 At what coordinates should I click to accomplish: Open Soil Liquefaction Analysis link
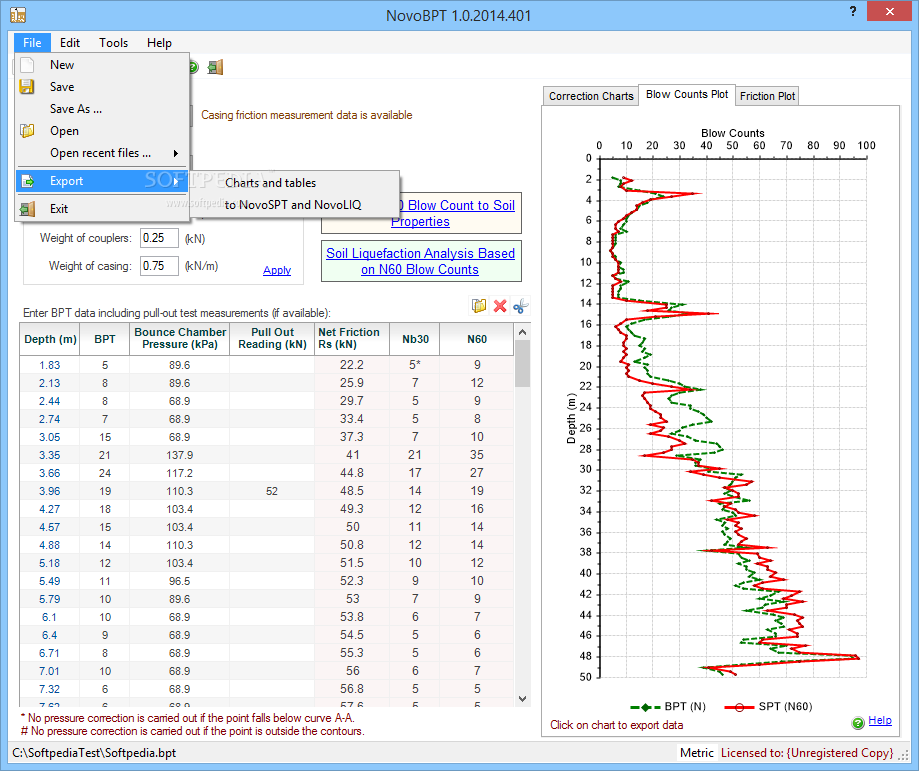tap(420, 261)
